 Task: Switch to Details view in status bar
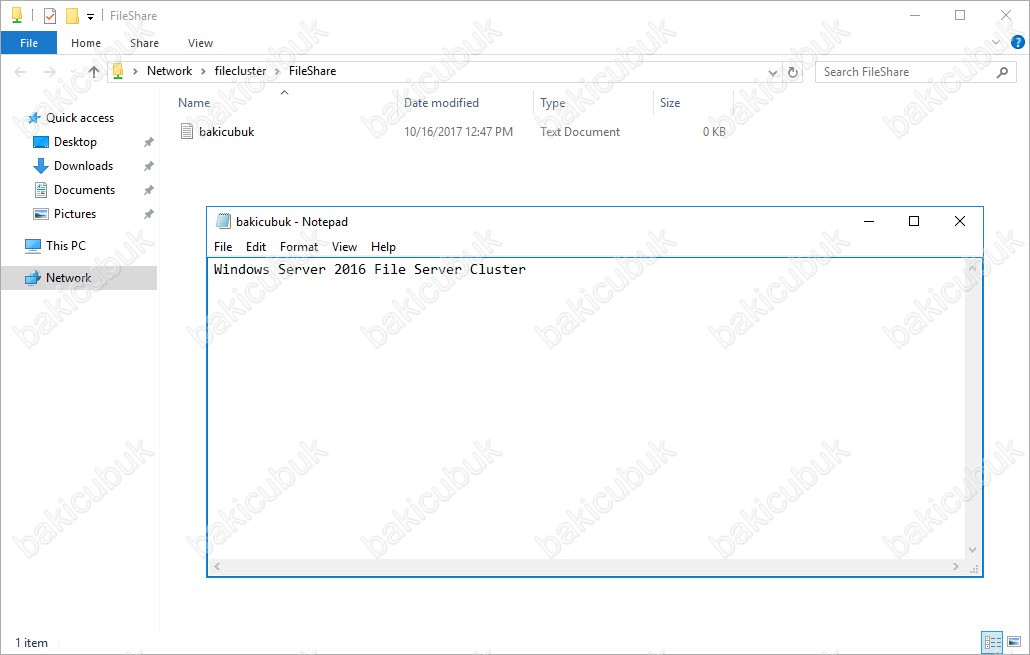(992, 642)
